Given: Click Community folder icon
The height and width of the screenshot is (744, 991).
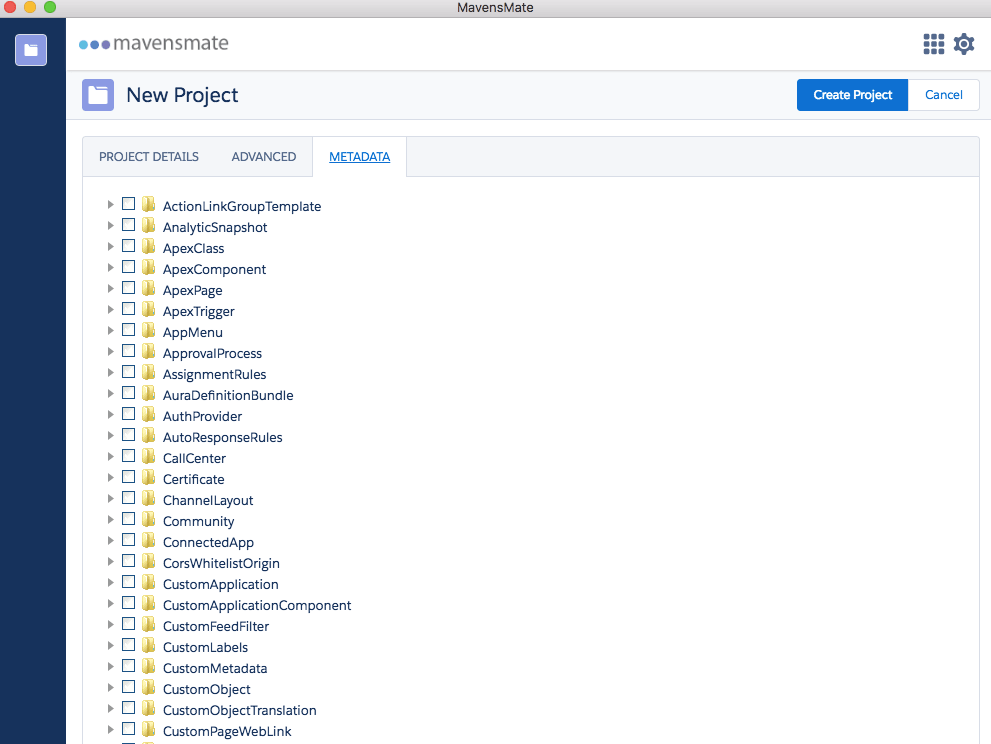Looking at the screenshot, I should click(149, 519).
